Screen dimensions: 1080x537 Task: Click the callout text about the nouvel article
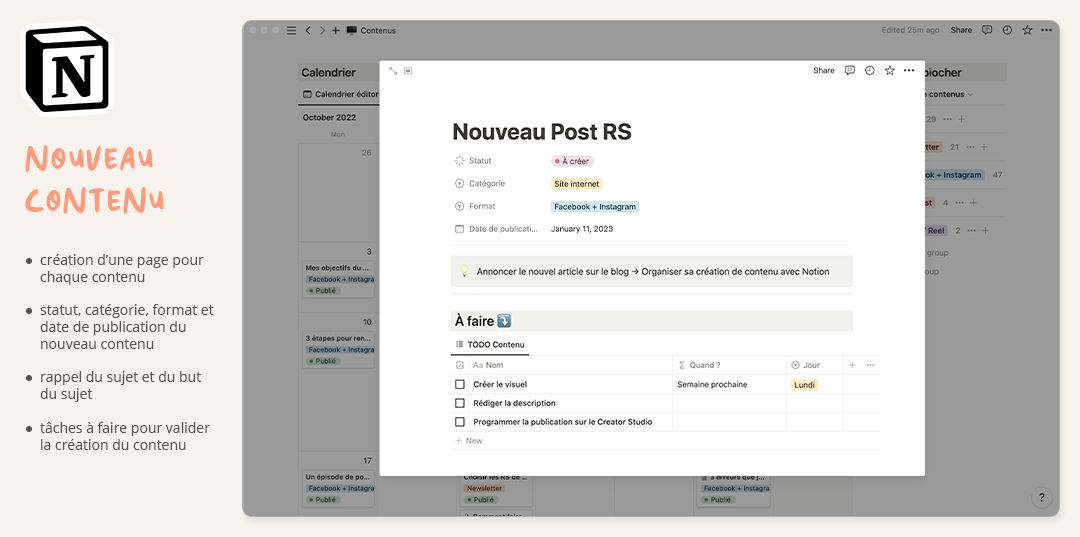click(653, 271)
